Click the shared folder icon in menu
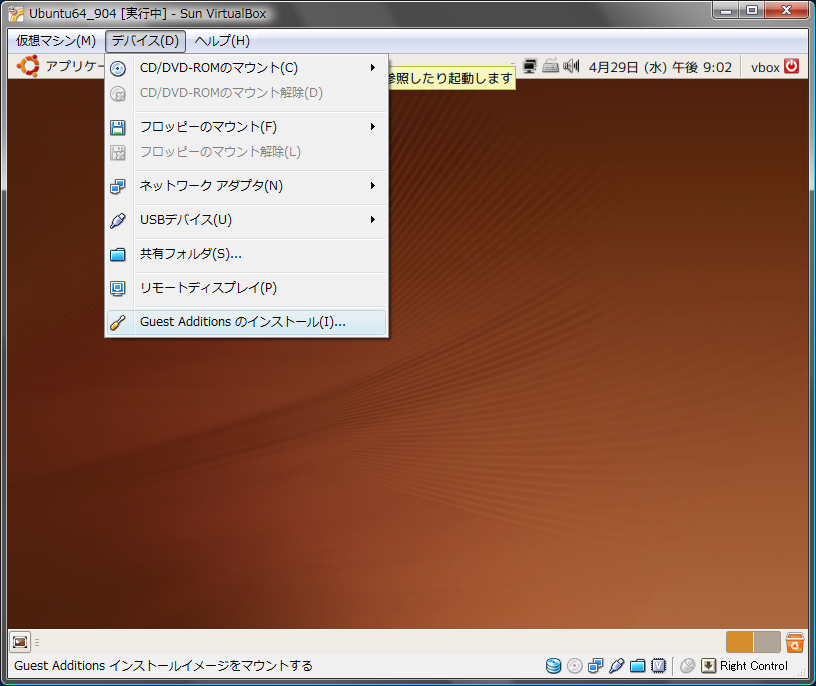Image resolution: width=816 pixels, height=686 pixels. pos(118,255)
